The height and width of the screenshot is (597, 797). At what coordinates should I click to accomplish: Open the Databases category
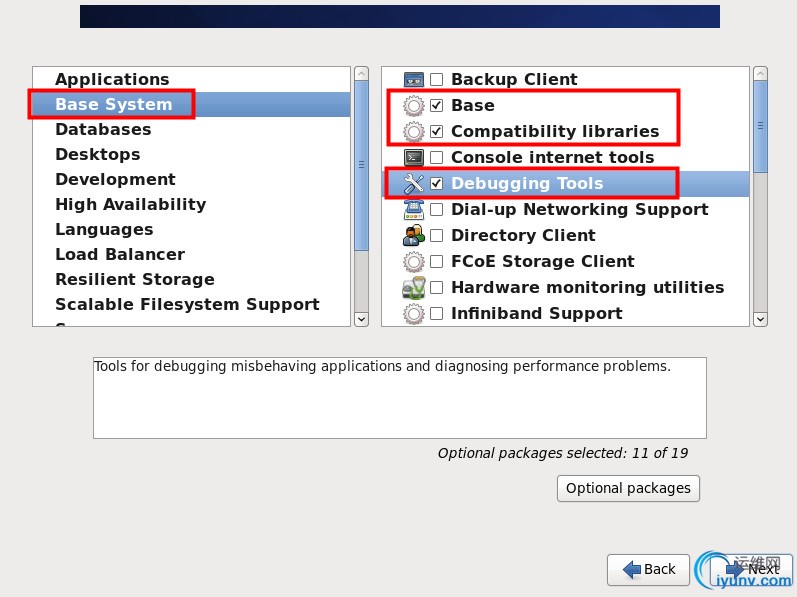tap(192, 129)
